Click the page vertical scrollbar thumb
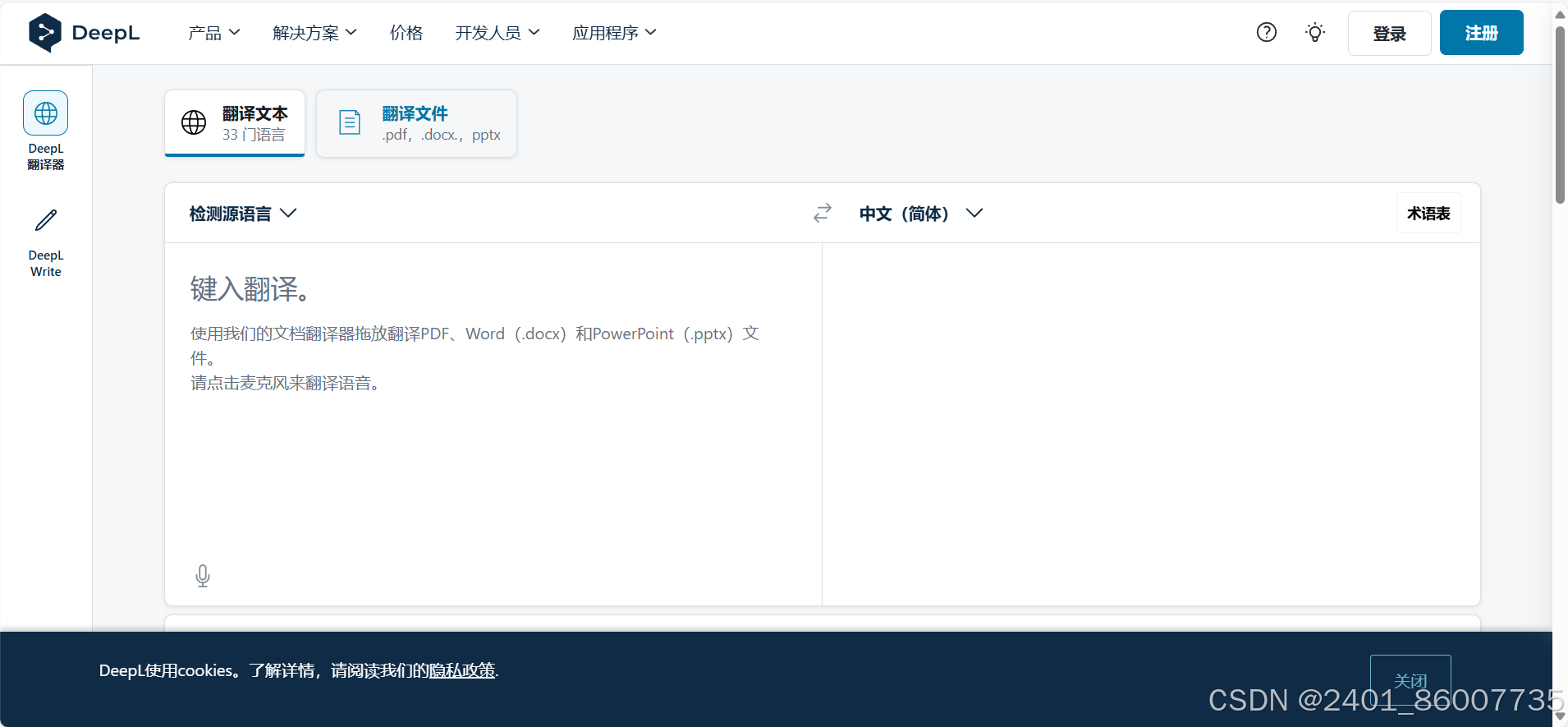 [x=1560, y=115]
